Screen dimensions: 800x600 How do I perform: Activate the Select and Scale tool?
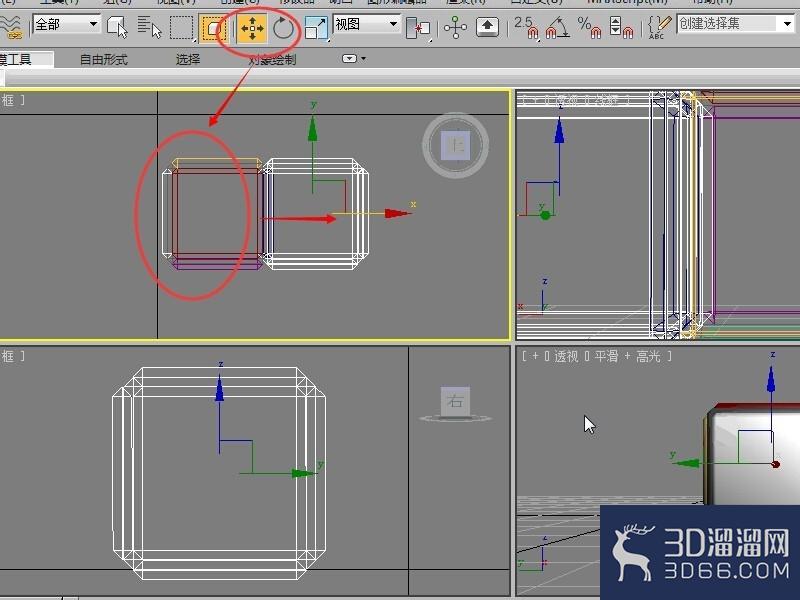316,28
